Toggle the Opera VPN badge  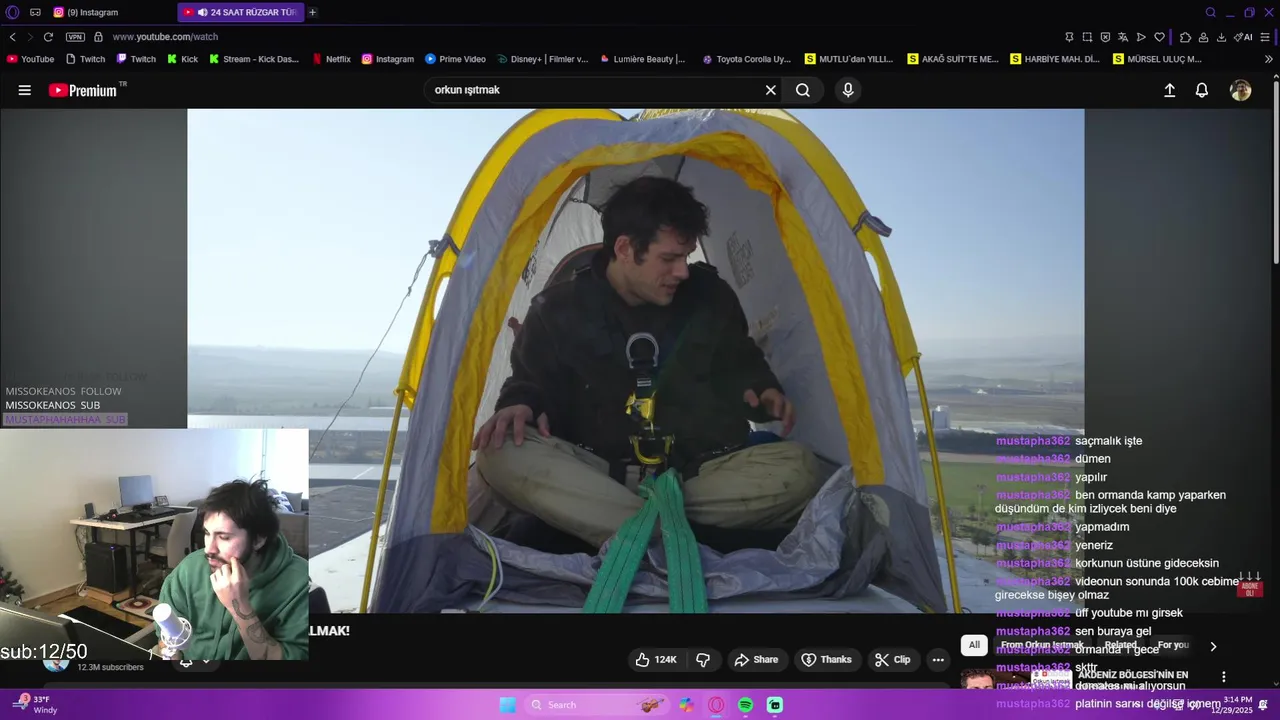pyautogui.click(x=75, y=37)
